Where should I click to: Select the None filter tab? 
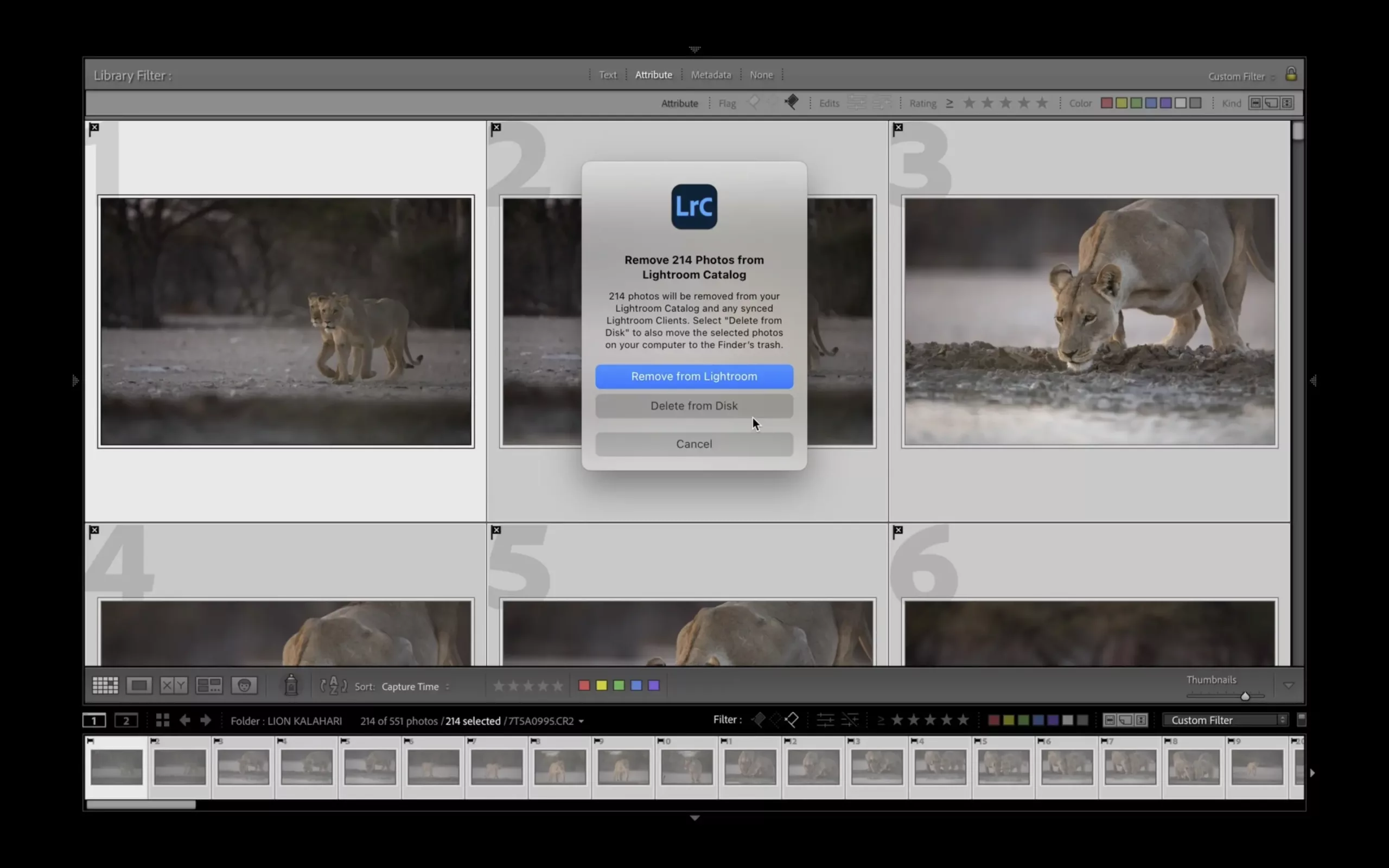point(761,75)
